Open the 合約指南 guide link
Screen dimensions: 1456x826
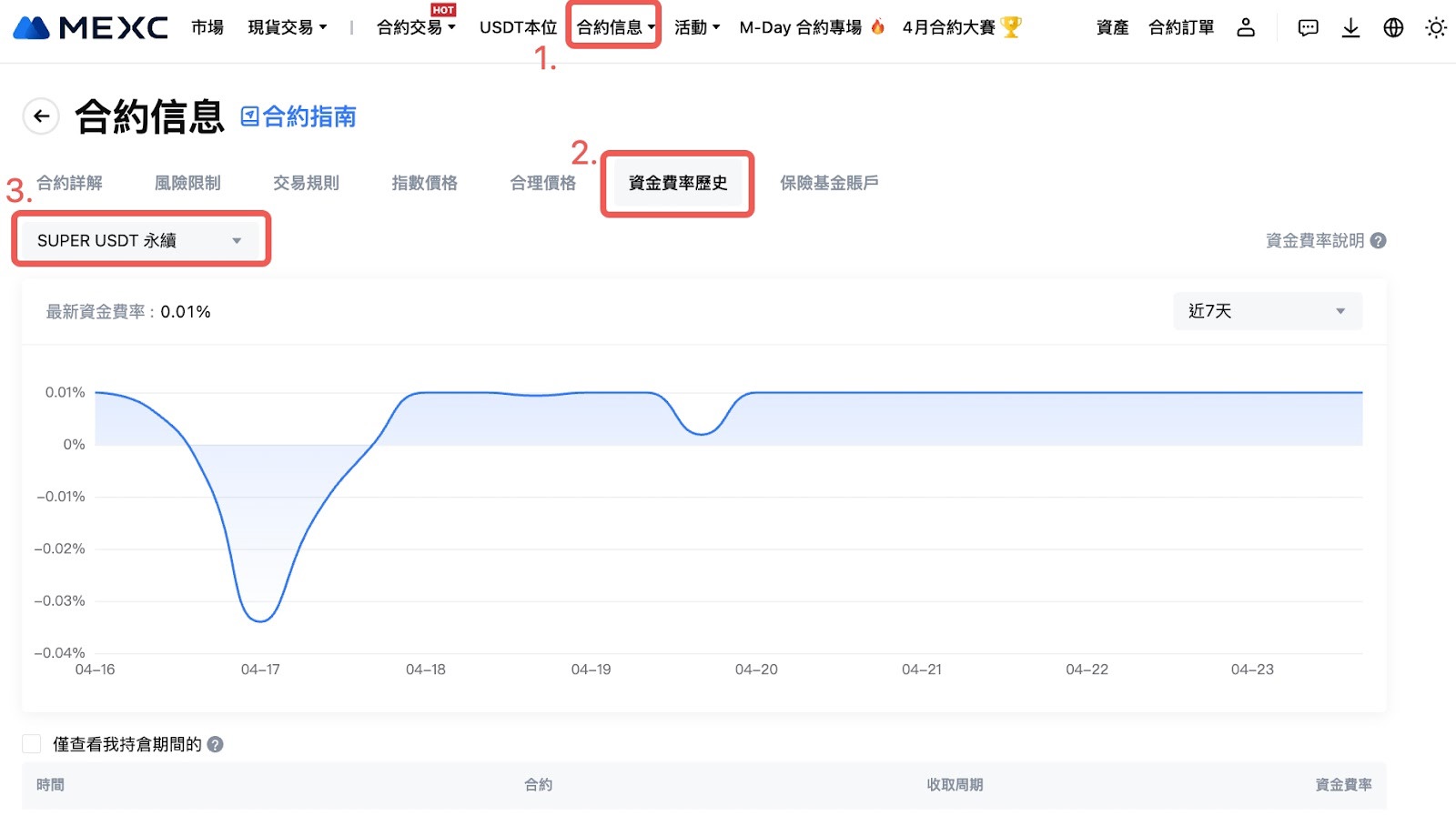[x=298, y=116]
